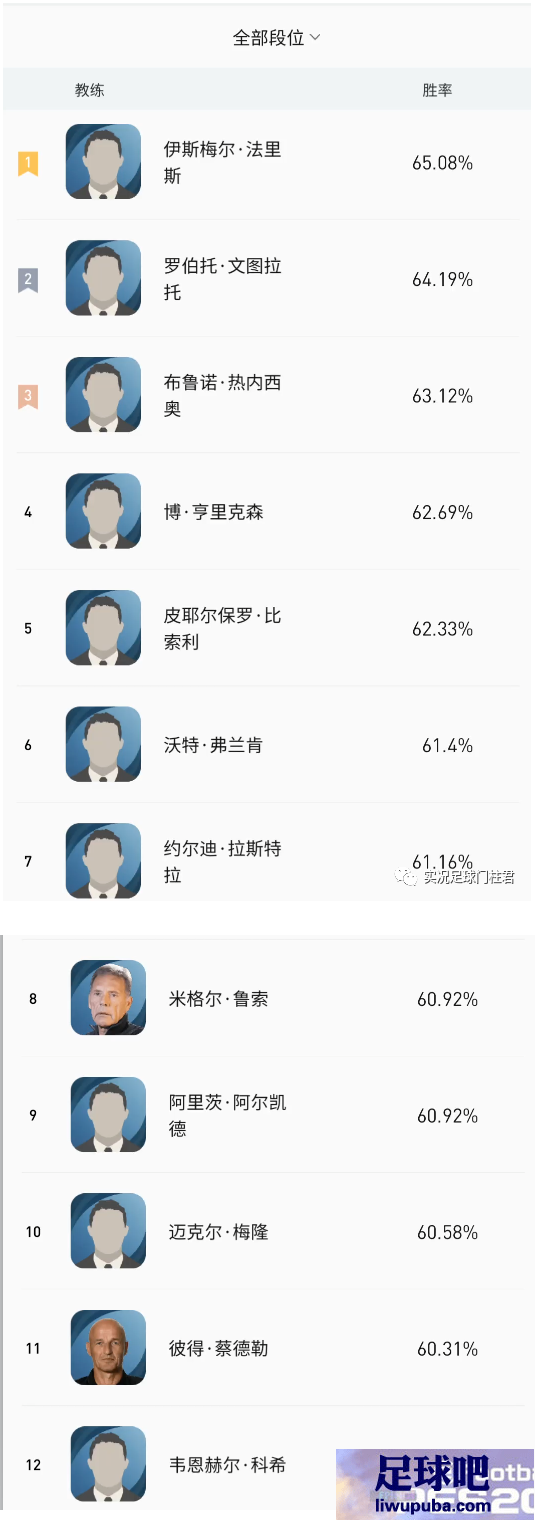Click the gray rank 2 badge icon

[28, 279]
